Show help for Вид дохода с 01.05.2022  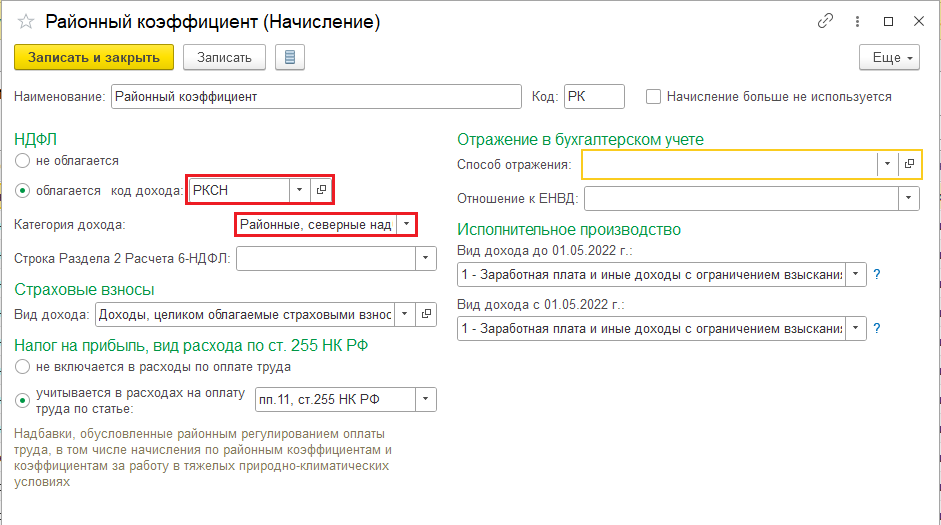click(x=877, y=328)
